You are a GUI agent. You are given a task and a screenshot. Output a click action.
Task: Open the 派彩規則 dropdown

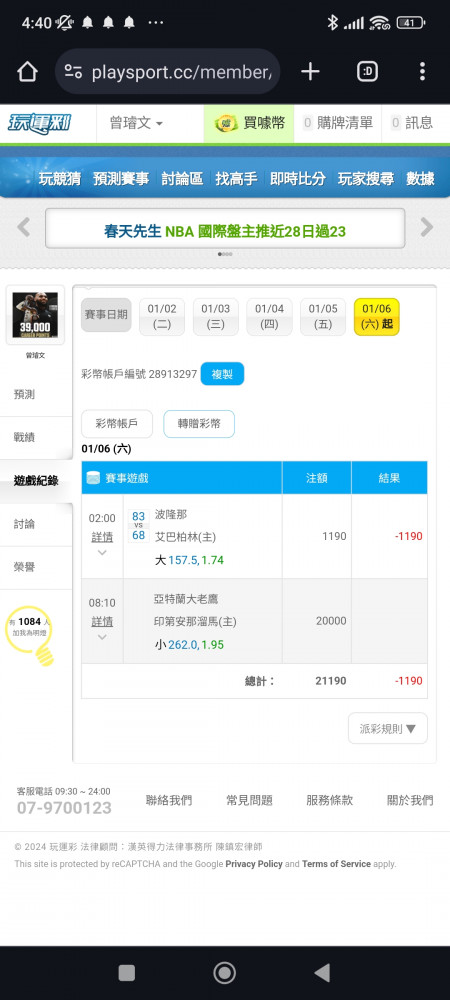coord(388,728)
